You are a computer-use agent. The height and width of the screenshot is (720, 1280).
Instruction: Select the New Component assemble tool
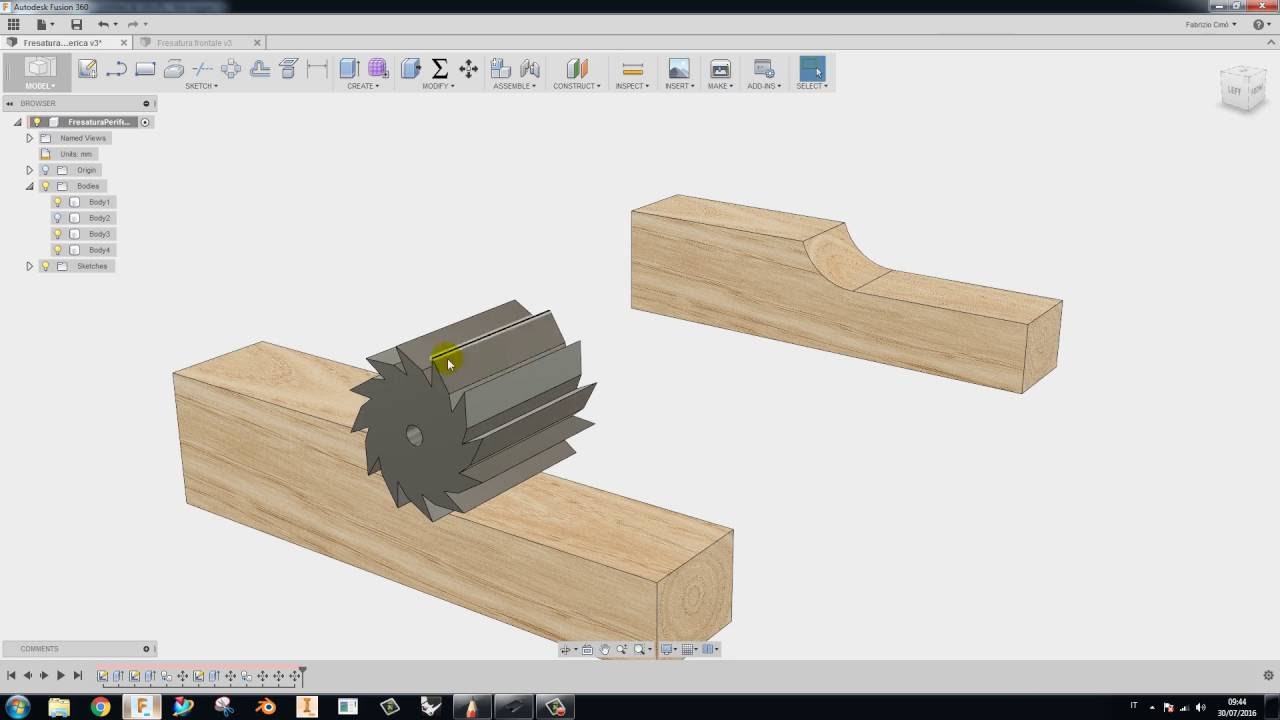(x=501, y=68)
